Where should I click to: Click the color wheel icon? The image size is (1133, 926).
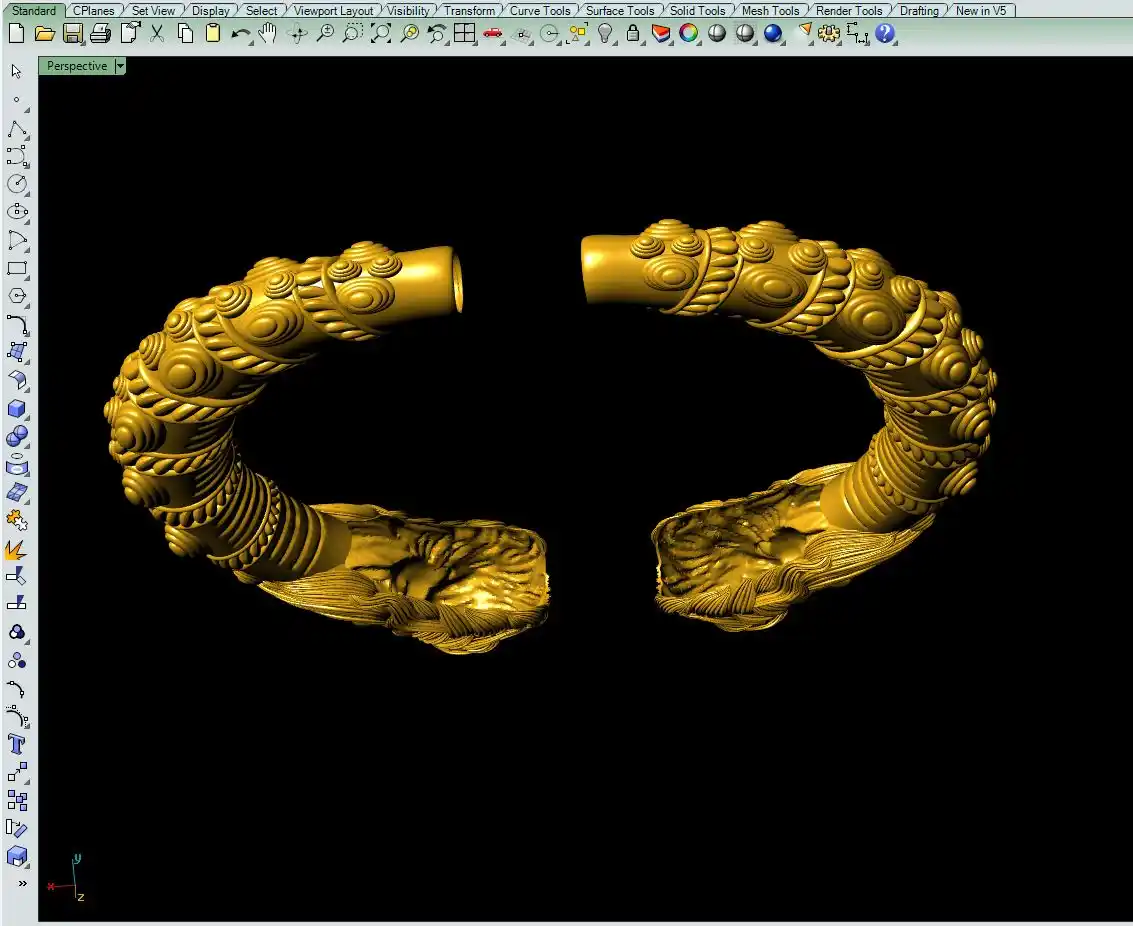[x=689, y=33]
